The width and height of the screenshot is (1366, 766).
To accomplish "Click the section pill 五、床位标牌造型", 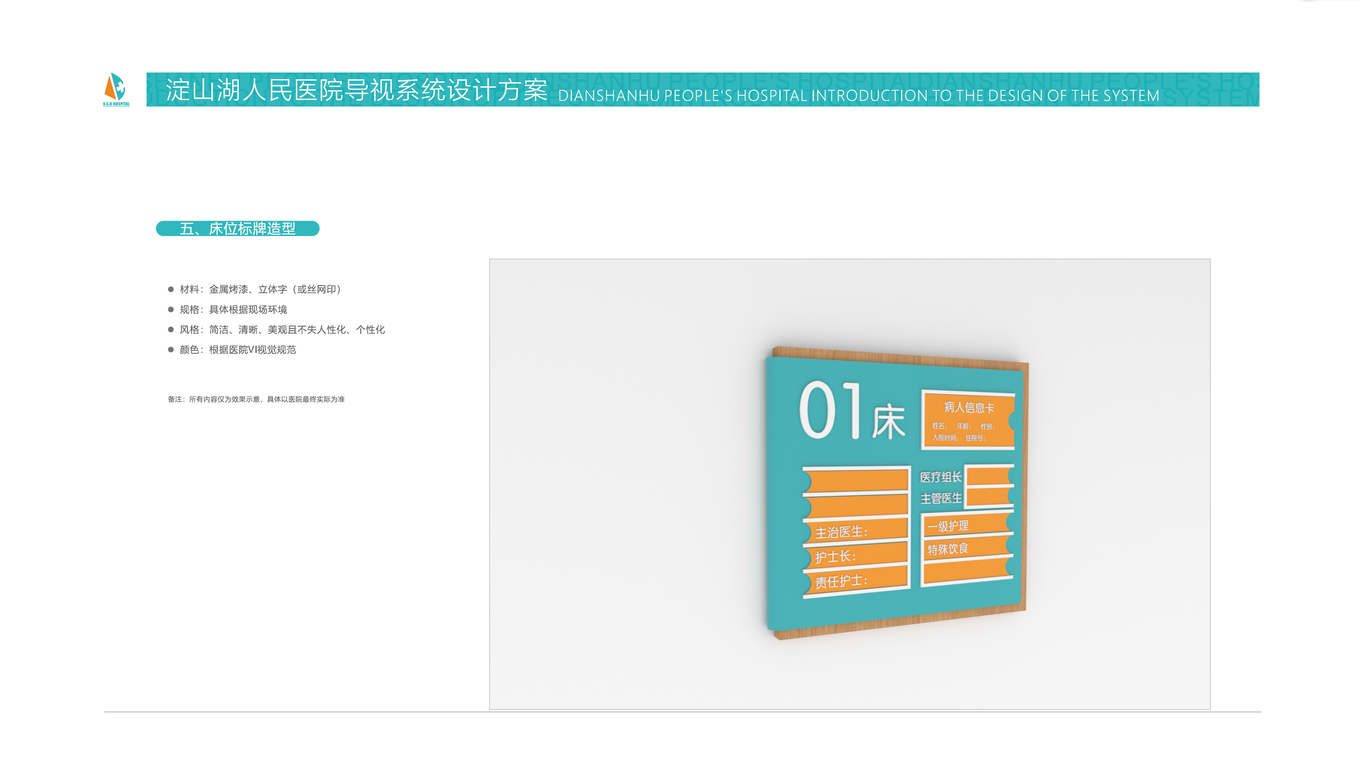I will coord(238,229).
